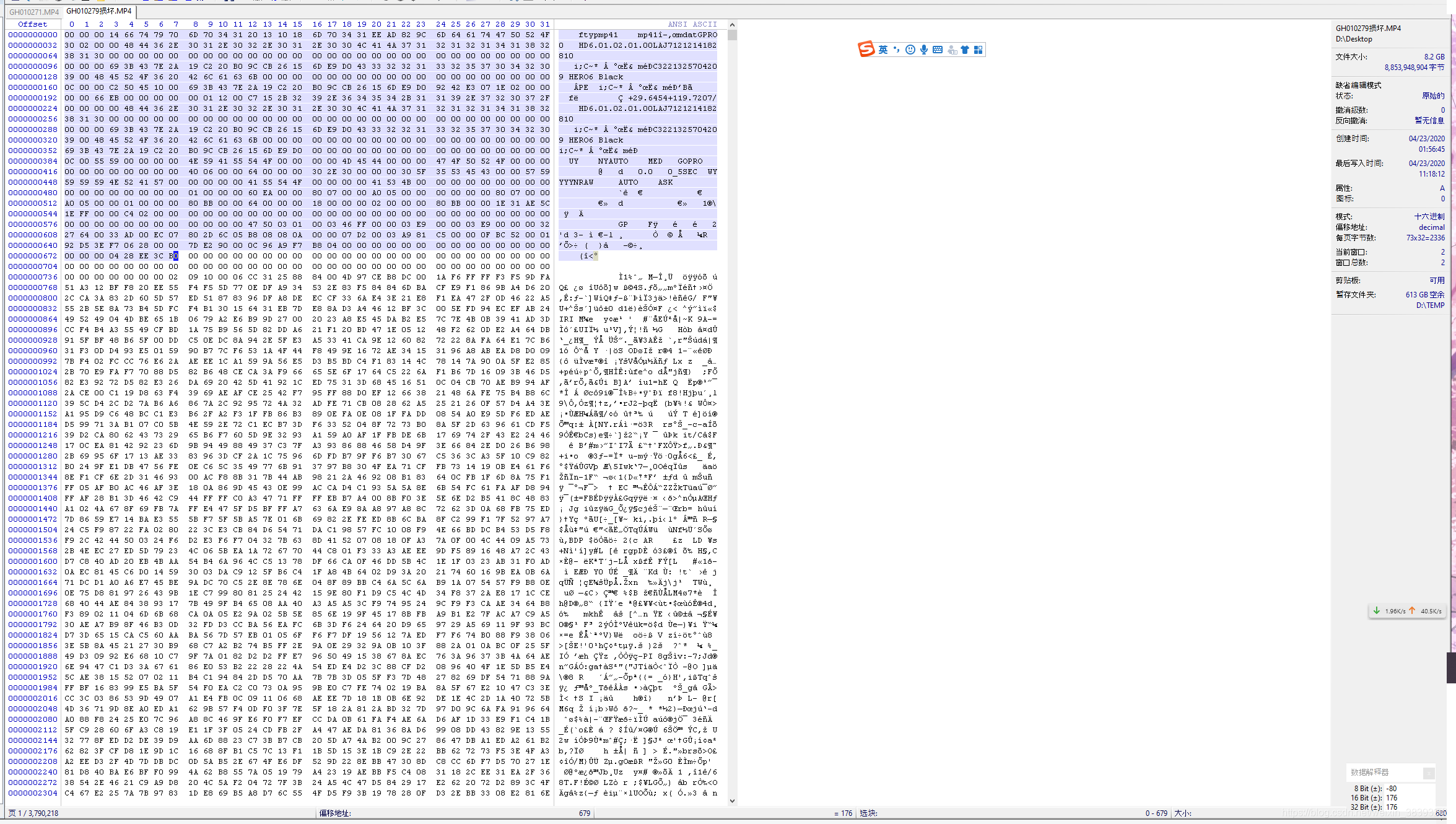Click the 8 Bit value -80 field

pyautogui.click(x=1391, y=789)
